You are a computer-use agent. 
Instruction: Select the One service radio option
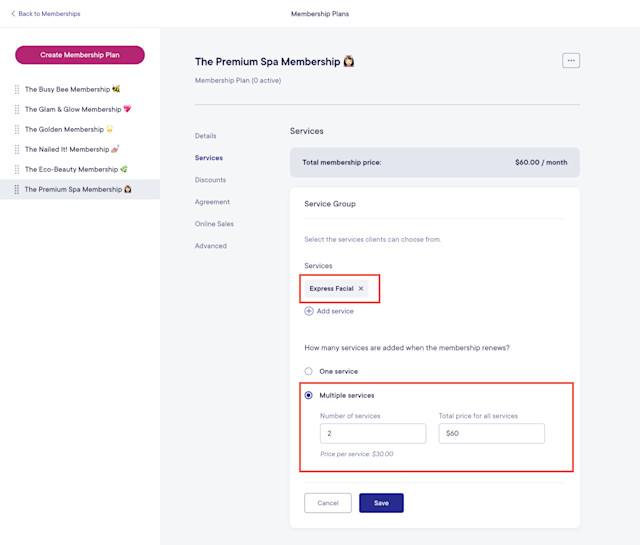point(309,371)
